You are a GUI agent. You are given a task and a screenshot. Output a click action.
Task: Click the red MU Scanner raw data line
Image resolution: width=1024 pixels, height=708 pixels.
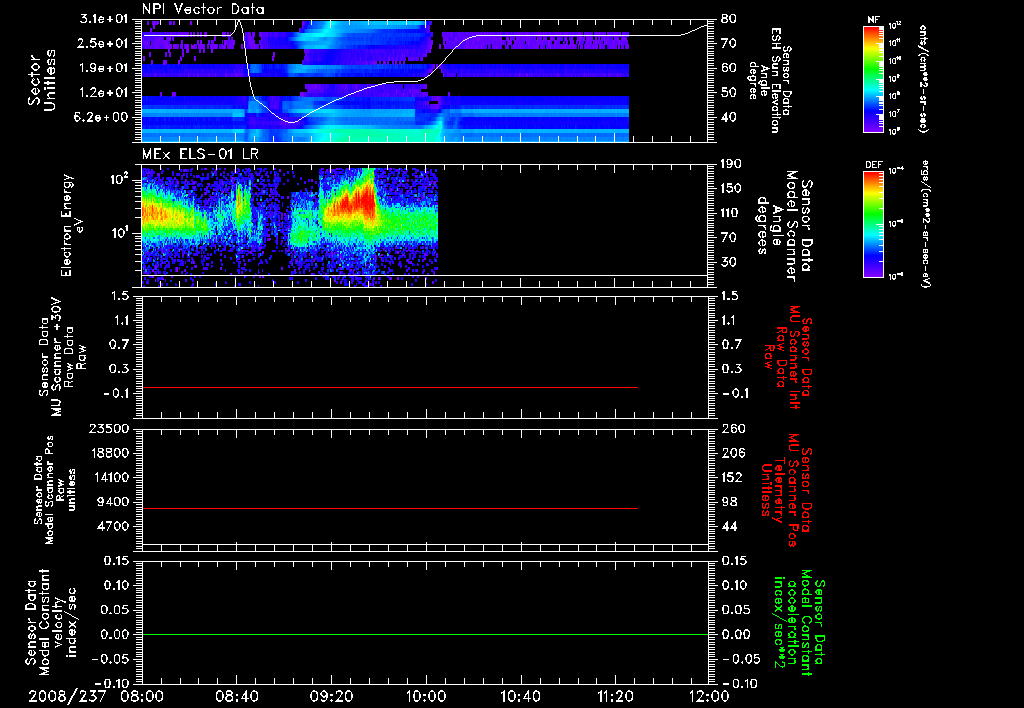click(x=389, y=388)
